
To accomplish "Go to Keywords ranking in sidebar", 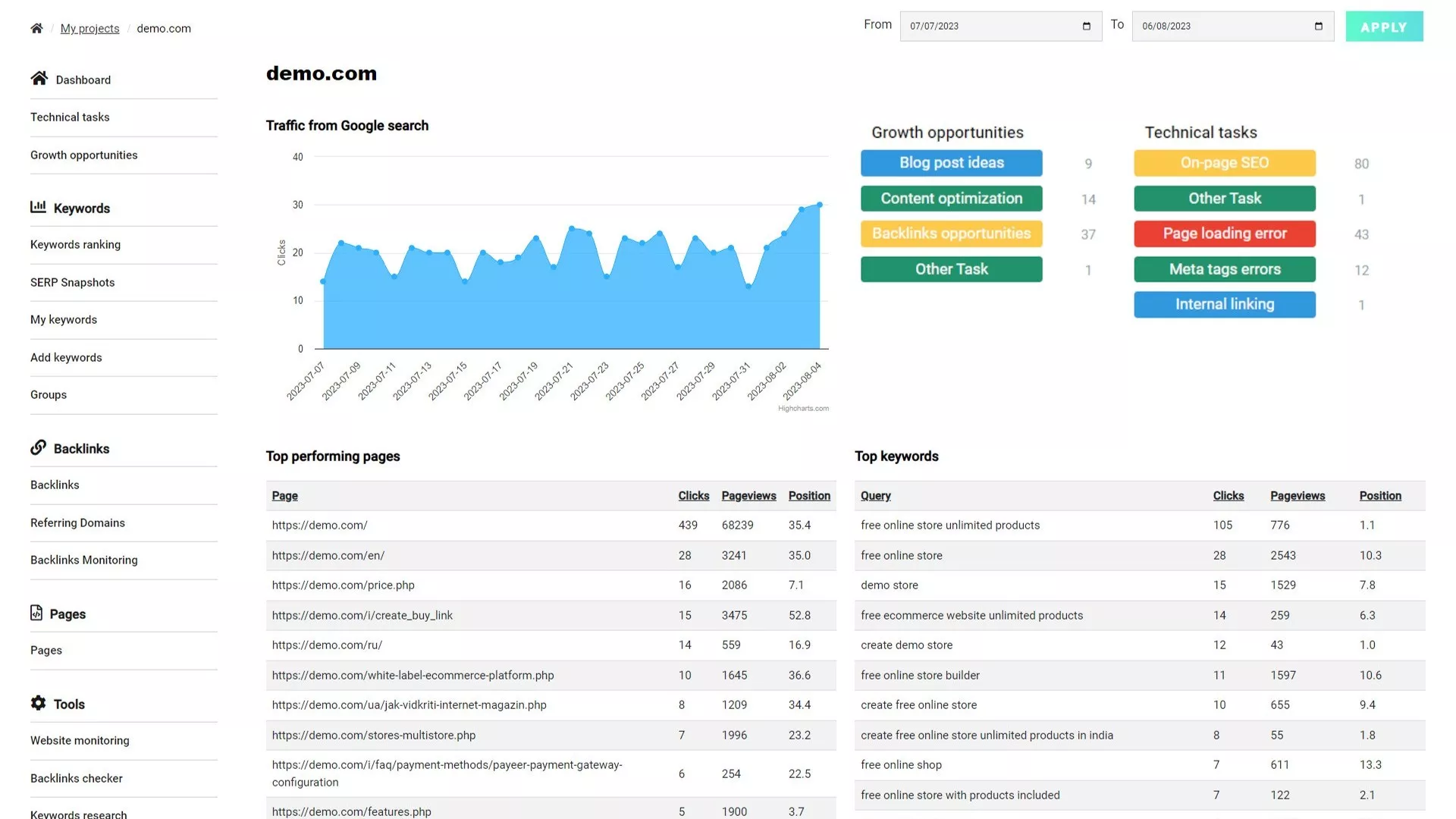I will click(75, 244).
